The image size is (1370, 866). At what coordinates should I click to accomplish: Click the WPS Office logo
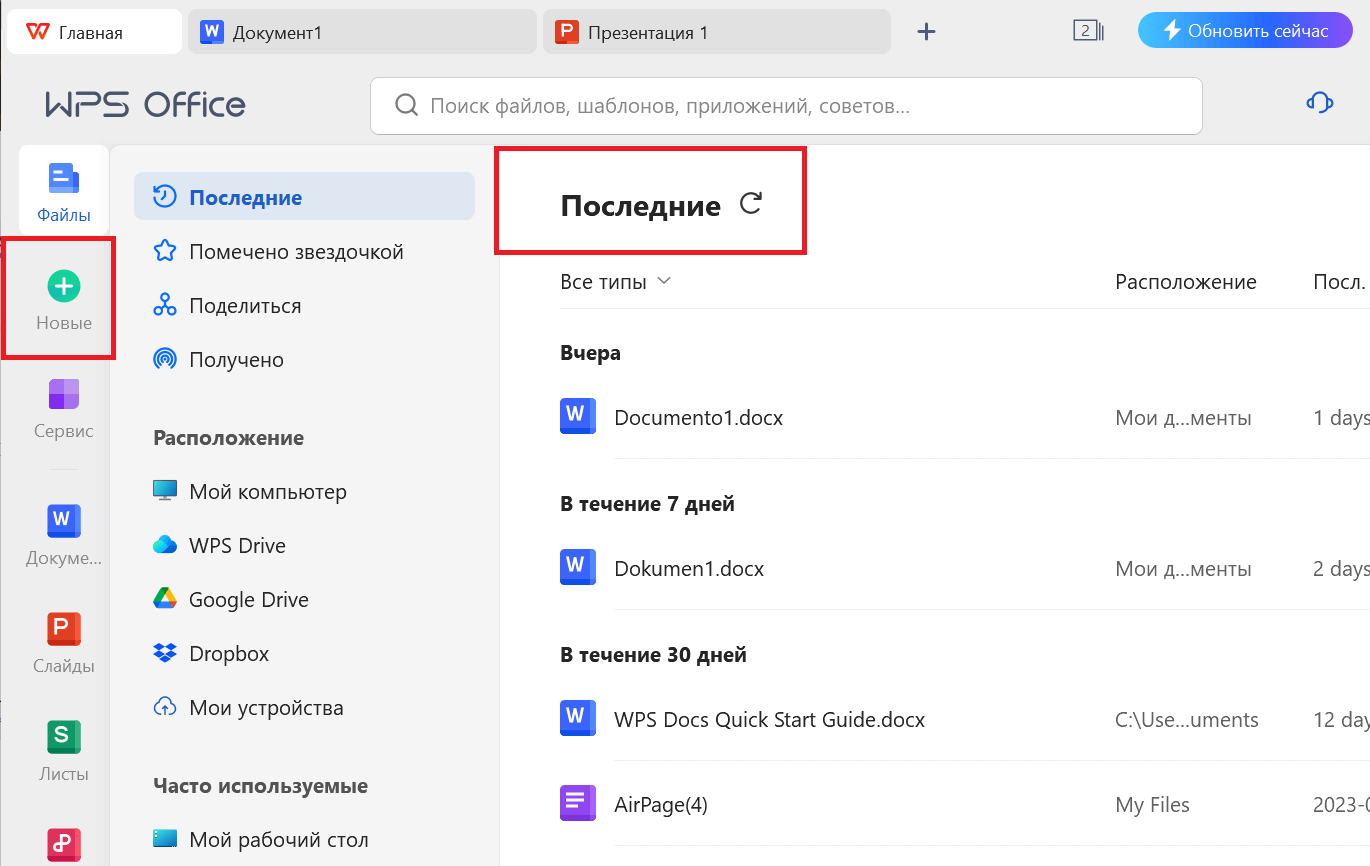click(x=144, y=104)
